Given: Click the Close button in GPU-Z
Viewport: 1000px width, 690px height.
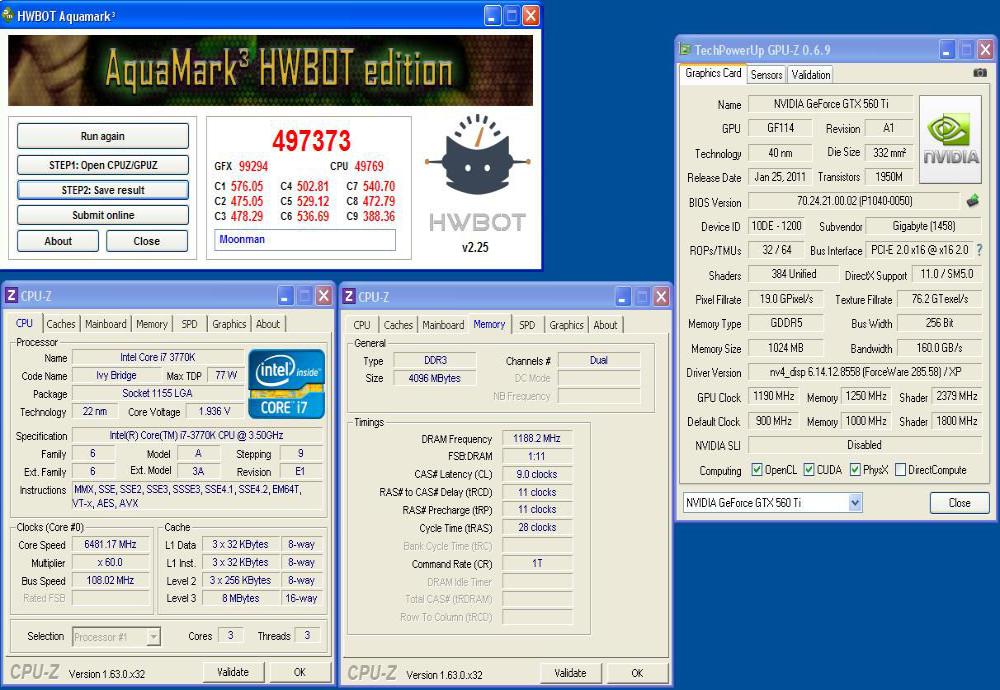Looking at the screenshot, I should point(959,503).
